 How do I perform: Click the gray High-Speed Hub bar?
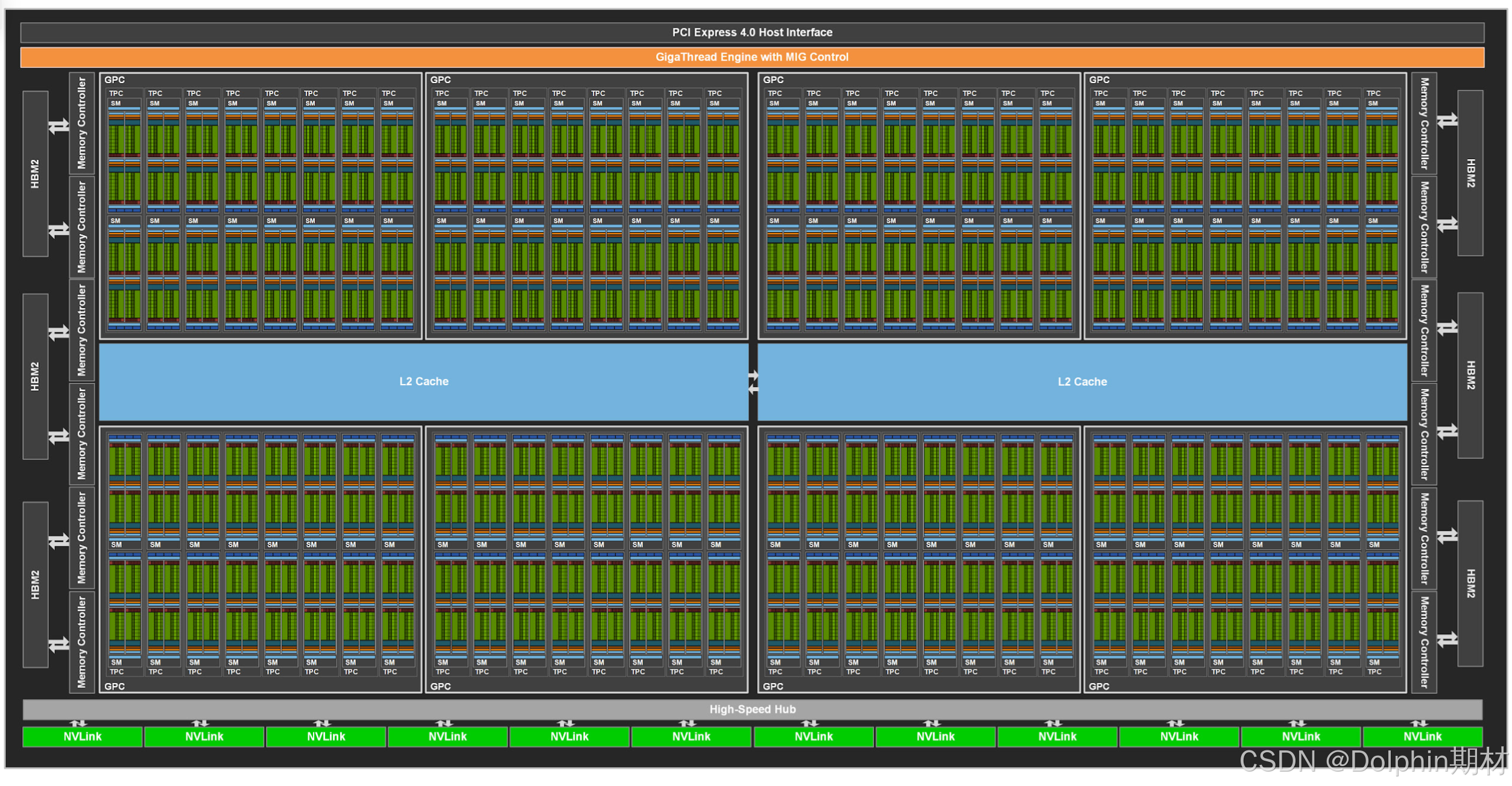752,709
